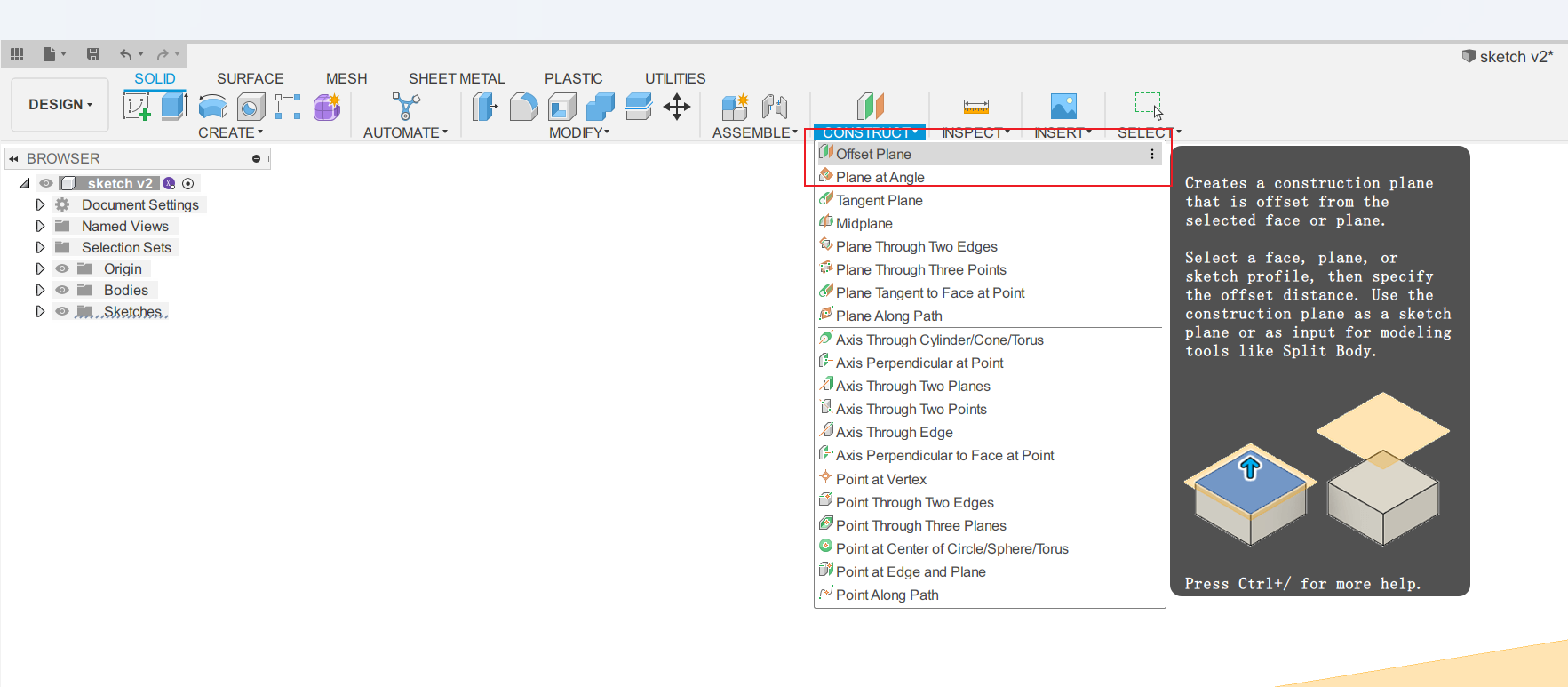The height and width of the screenshot is (687, 1568).
Task: Click the purple Create Form icon
Action: click(327, 107)
